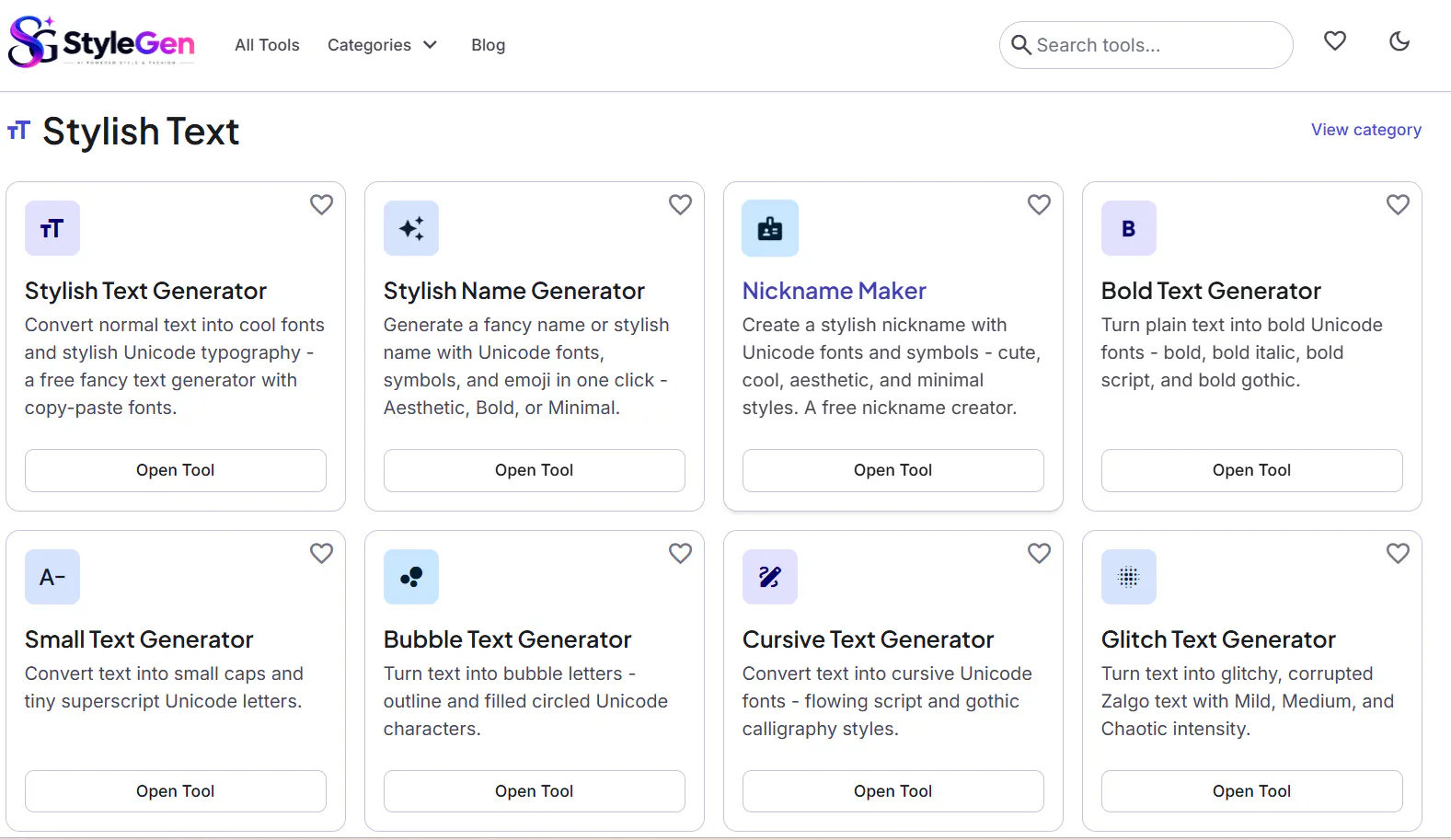Focus the Search tools input field

(1146, 45)
